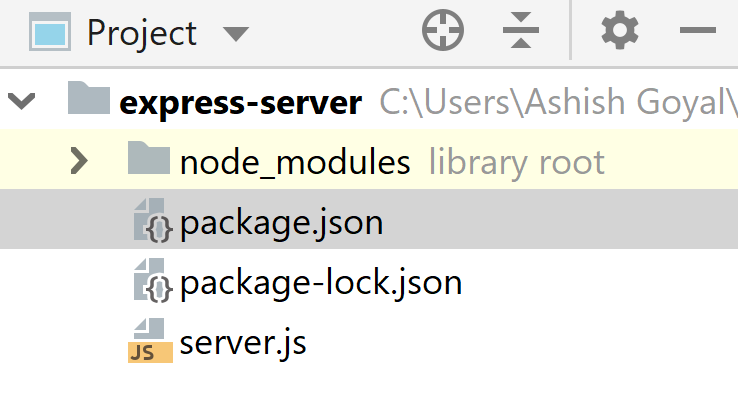Click the express-server path C:\Users text
The height and width of the screenshot is (404, 738).
pyautogui.click(x=558, y=102)
